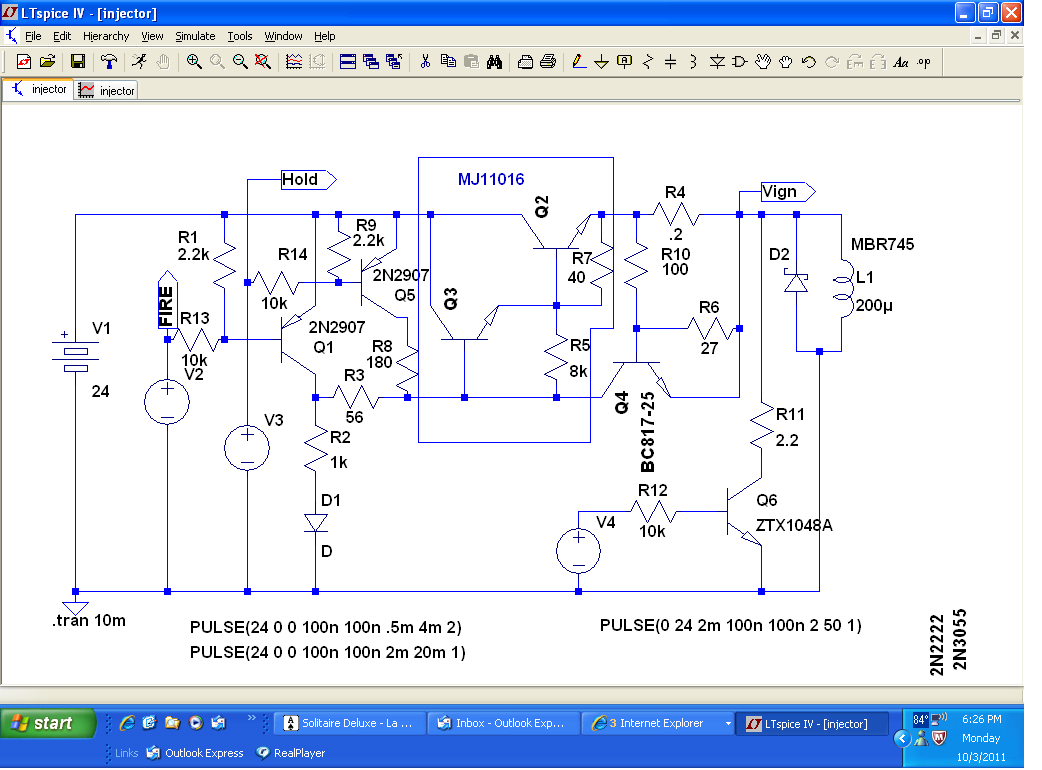Open the View menu
This screenshot has width=1042, height=770.
(152, 36)
